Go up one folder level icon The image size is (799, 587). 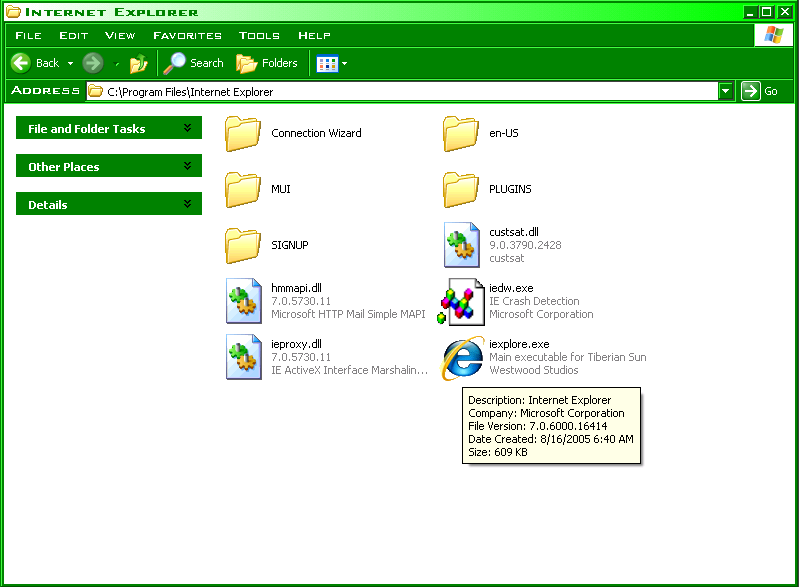(138, 64)
